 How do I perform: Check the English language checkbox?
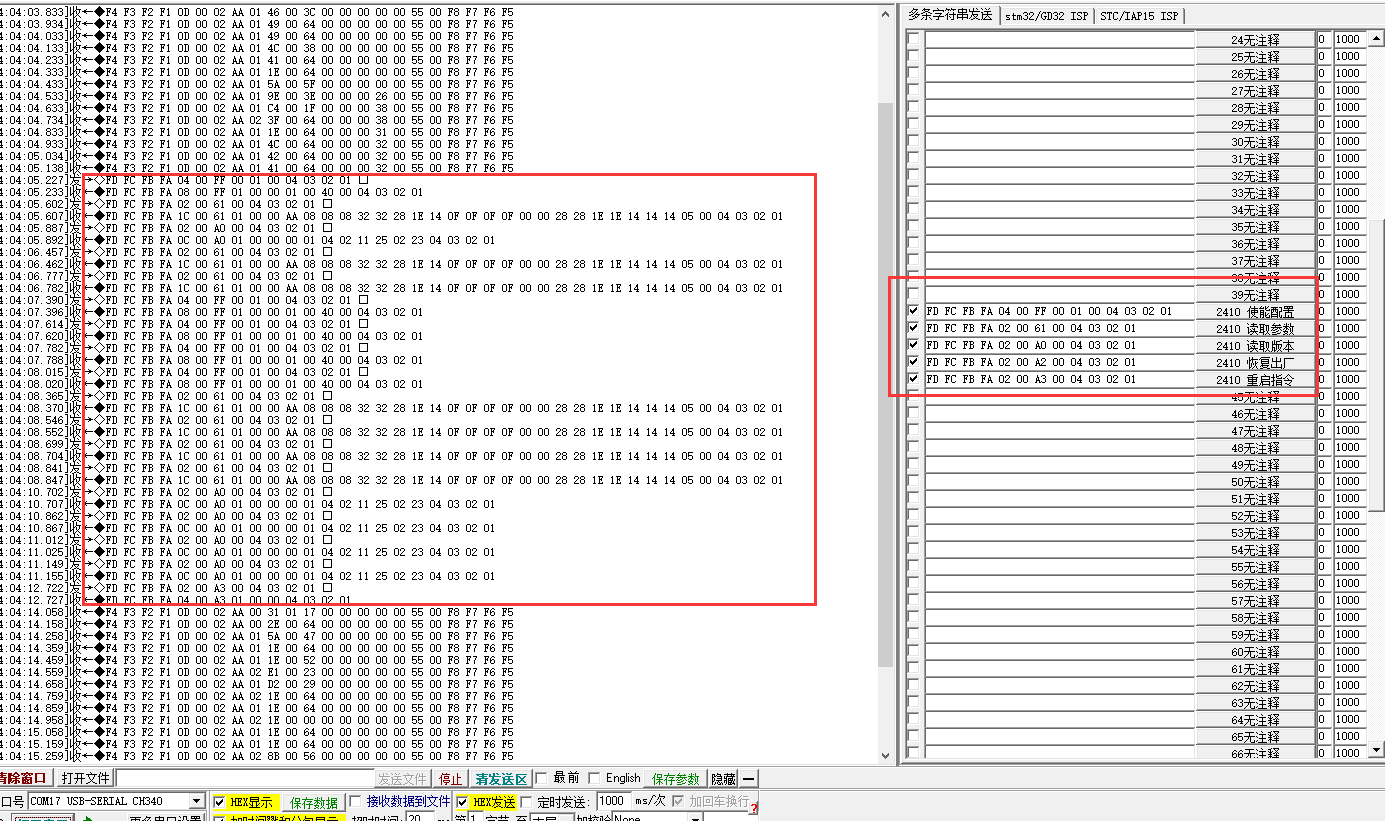click(x=594, y=778)
